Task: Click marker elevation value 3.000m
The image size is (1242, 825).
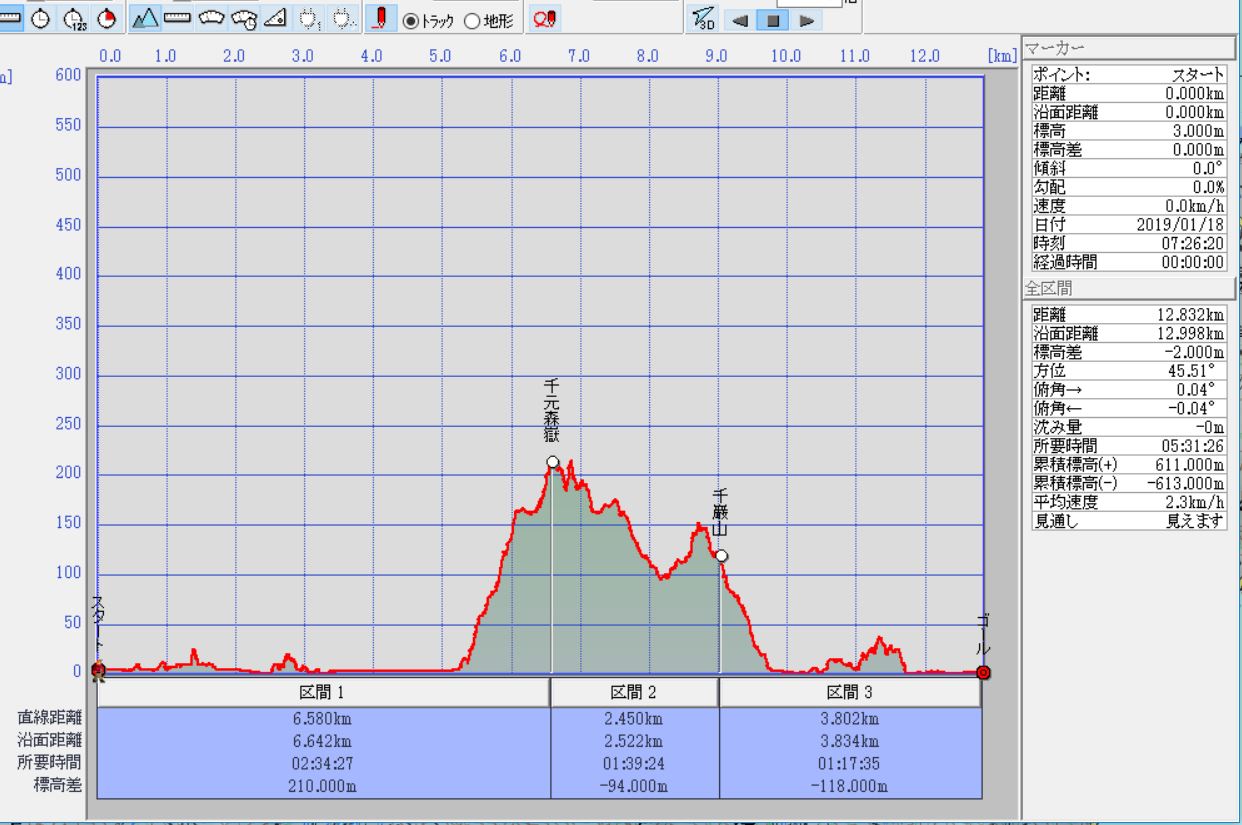Action: [x=1199, y=130]
